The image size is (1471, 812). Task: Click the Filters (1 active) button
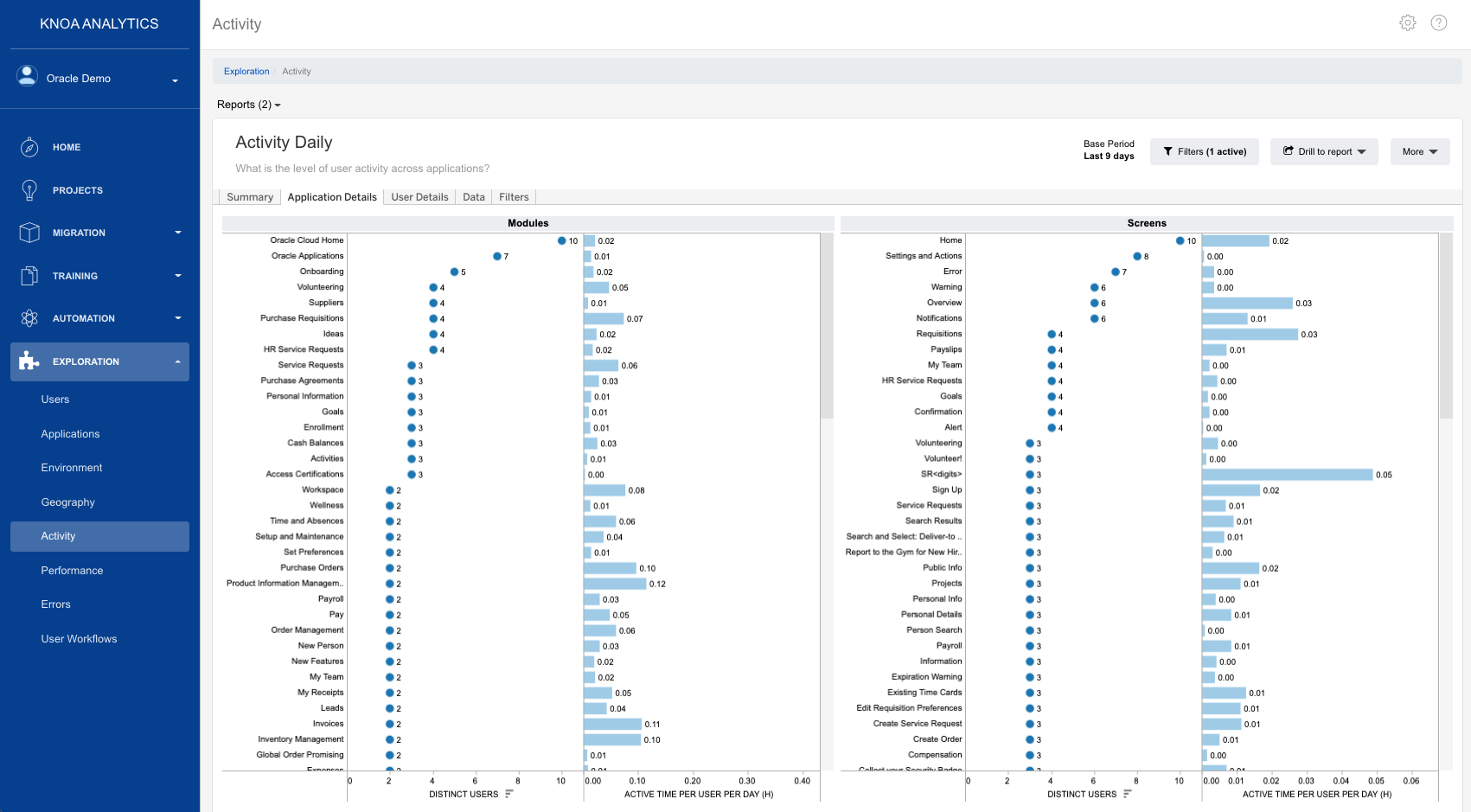(x=1204, y=151)
